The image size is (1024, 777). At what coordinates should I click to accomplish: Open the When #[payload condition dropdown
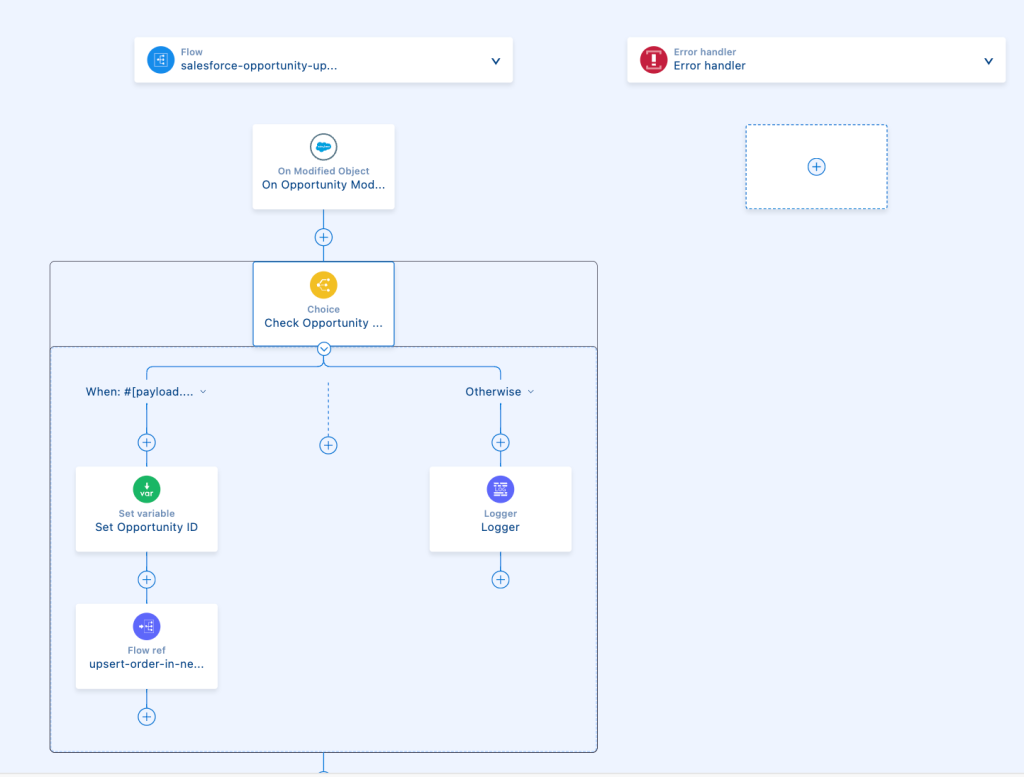[x=203, y=392]
